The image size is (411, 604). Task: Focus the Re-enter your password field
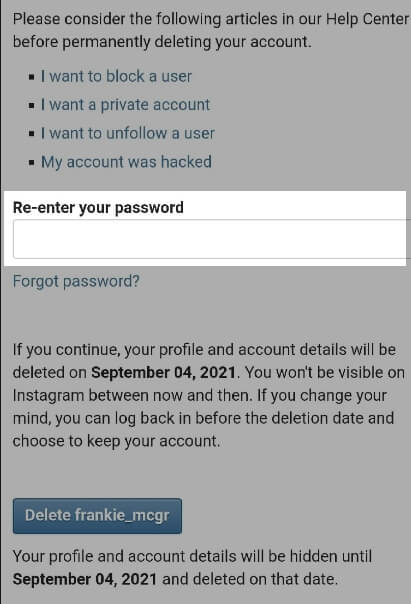click(210, 239)
